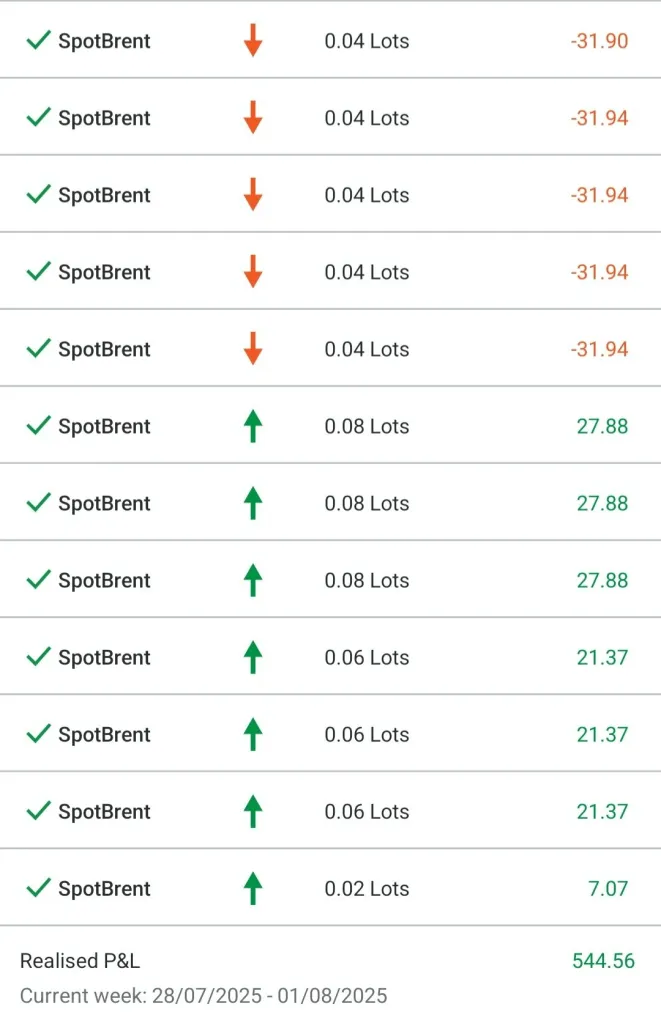Click the -31.90 loss value

click(x=599, y=41)
